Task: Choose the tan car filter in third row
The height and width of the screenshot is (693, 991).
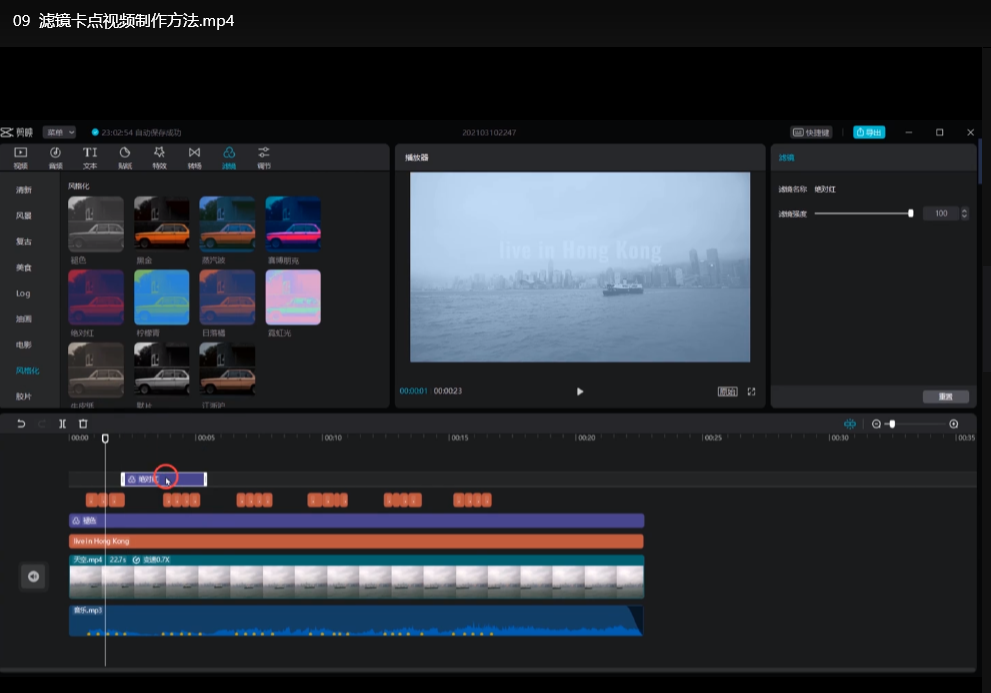Action: click(228, 370)
